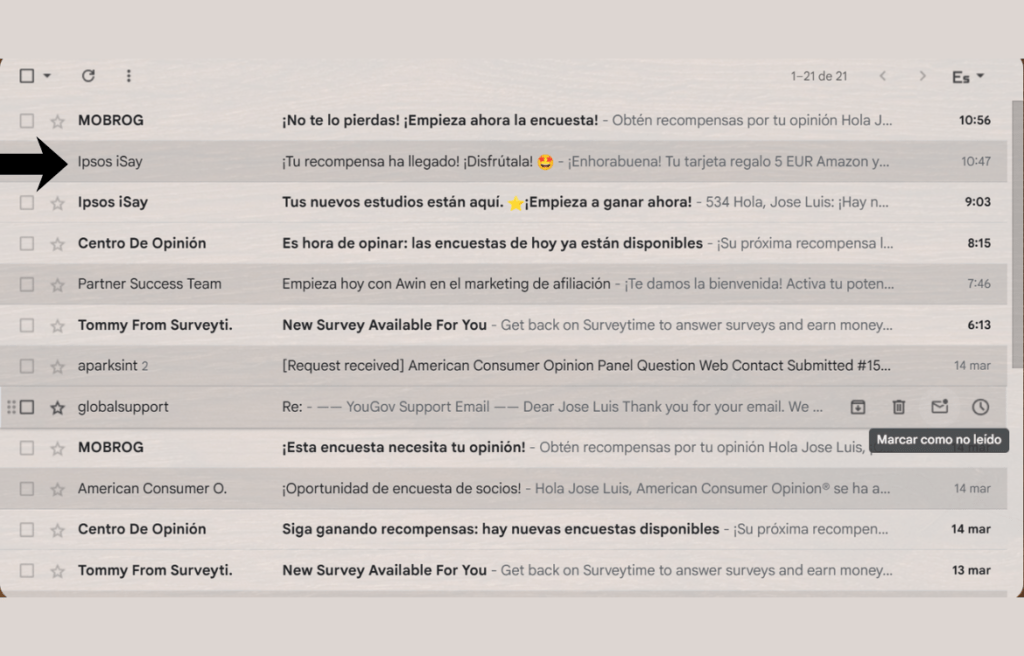
Task: Select the Ipsos iSay 9:03 email checkbox
Action: (x=27, y=203)
